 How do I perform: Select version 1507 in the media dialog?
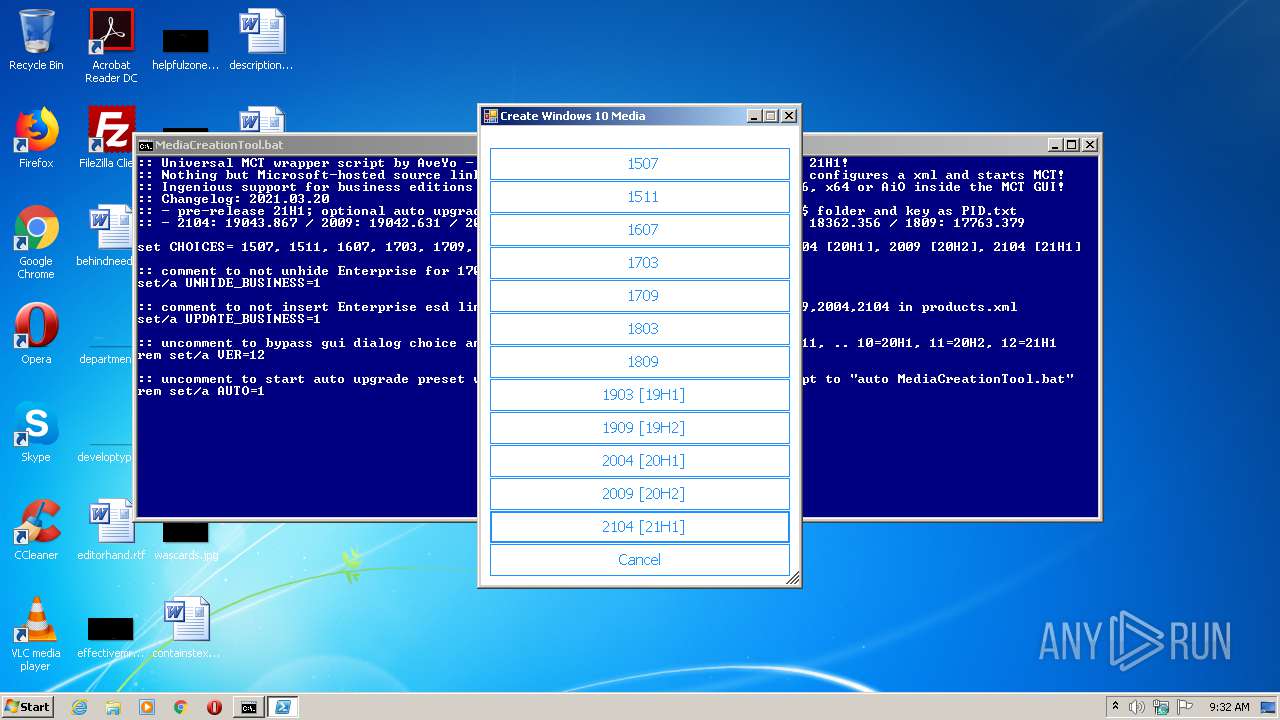click(640, 164)
